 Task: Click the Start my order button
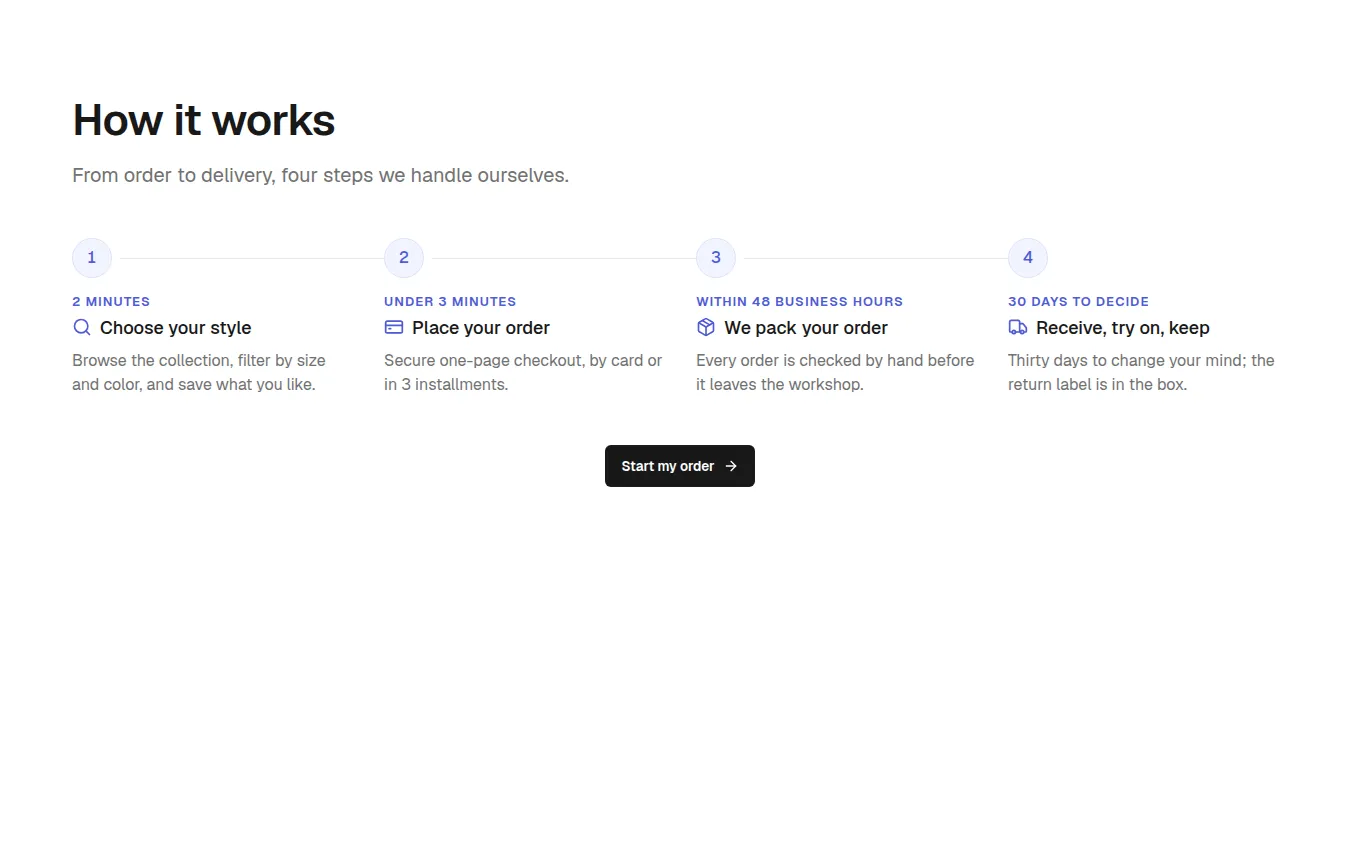[680, 466]
